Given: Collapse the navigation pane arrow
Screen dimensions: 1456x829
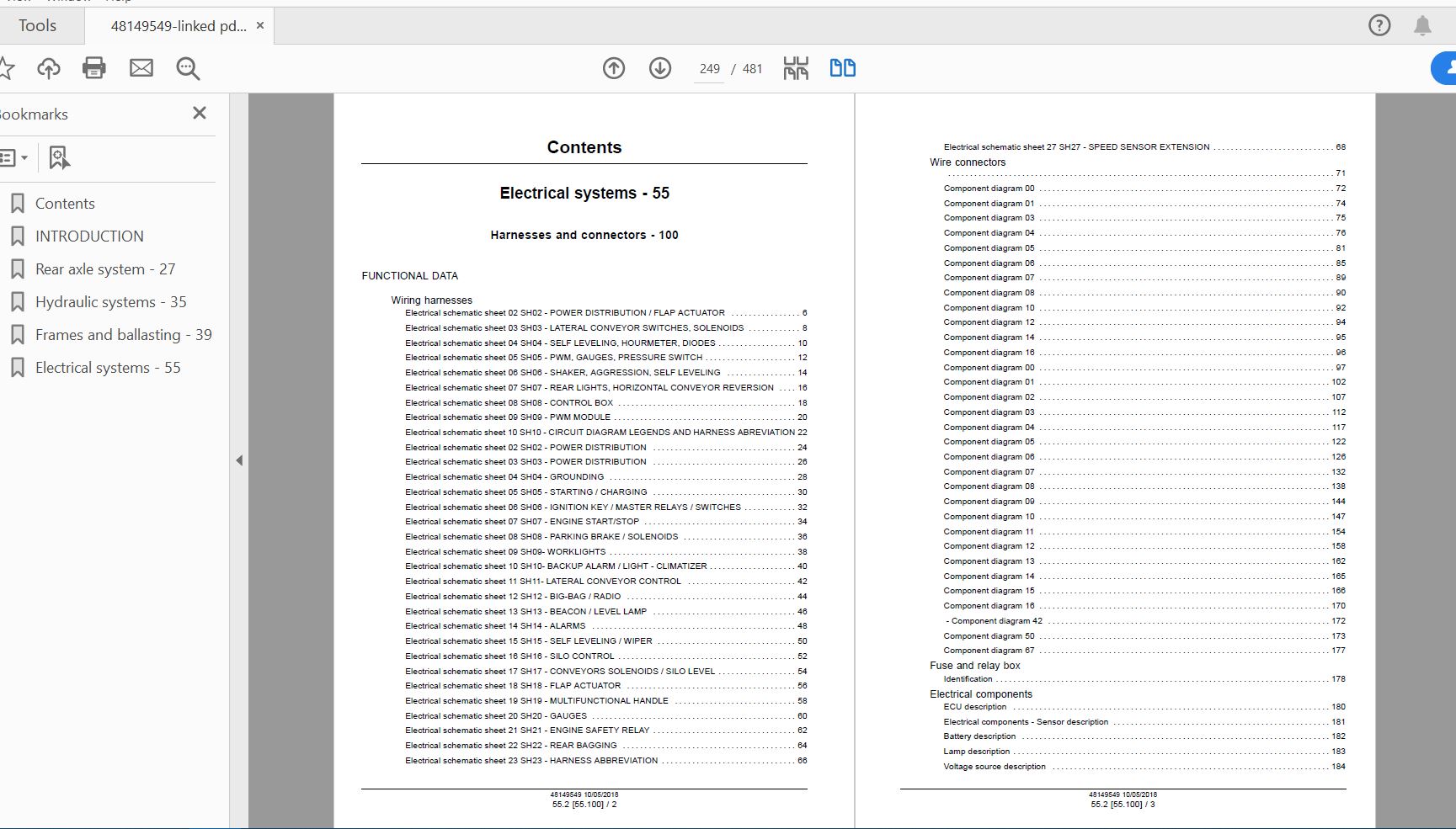Looking at the screenshot, I should point(239,460).
